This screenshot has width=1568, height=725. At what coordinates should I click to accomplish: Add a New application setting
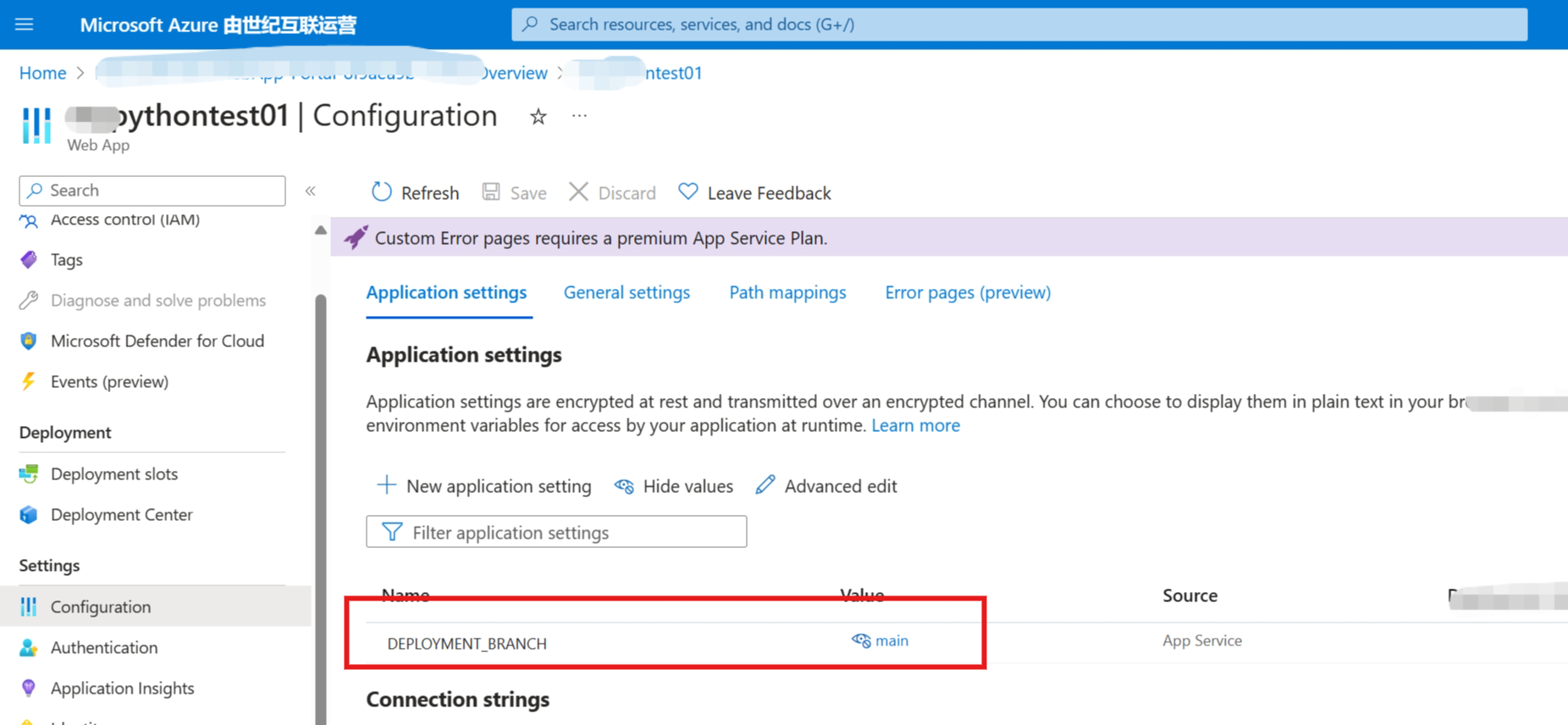tap(483, 486)
